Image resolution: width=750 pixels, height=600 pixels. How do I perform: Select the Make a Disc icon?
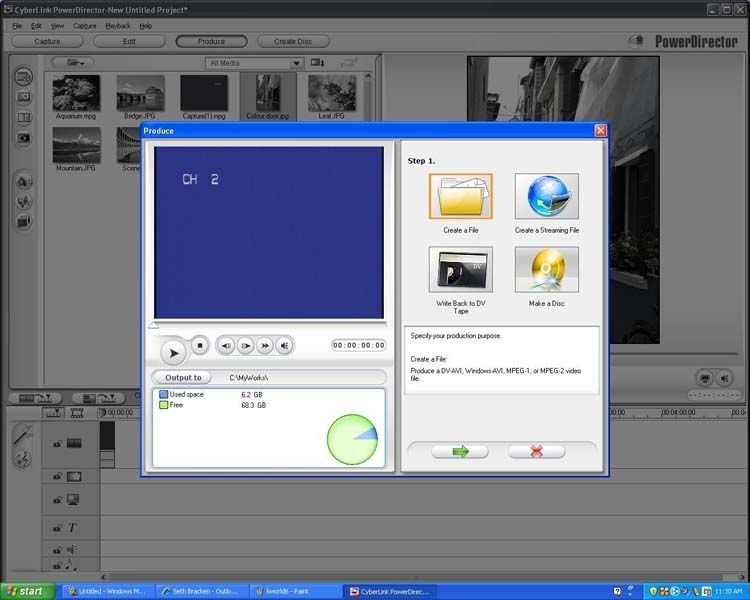pyautogui.click(x=547, y=269)
